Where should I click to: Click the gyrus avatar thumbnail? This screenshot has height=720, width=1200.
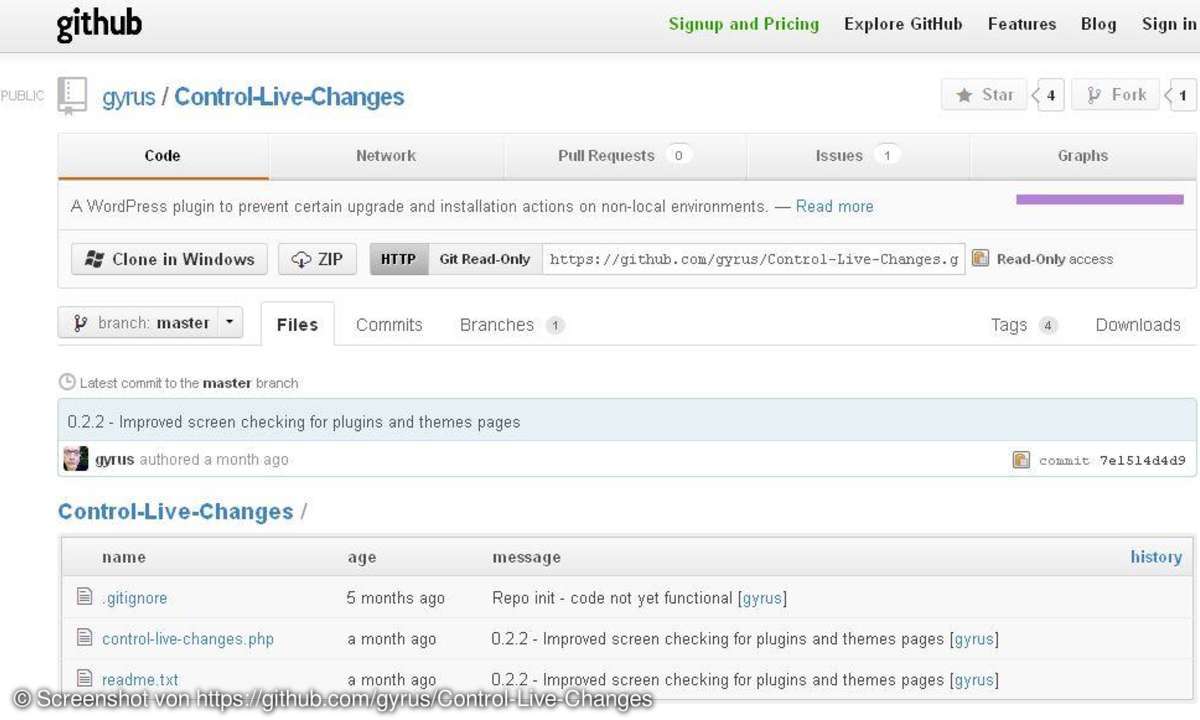76,459
